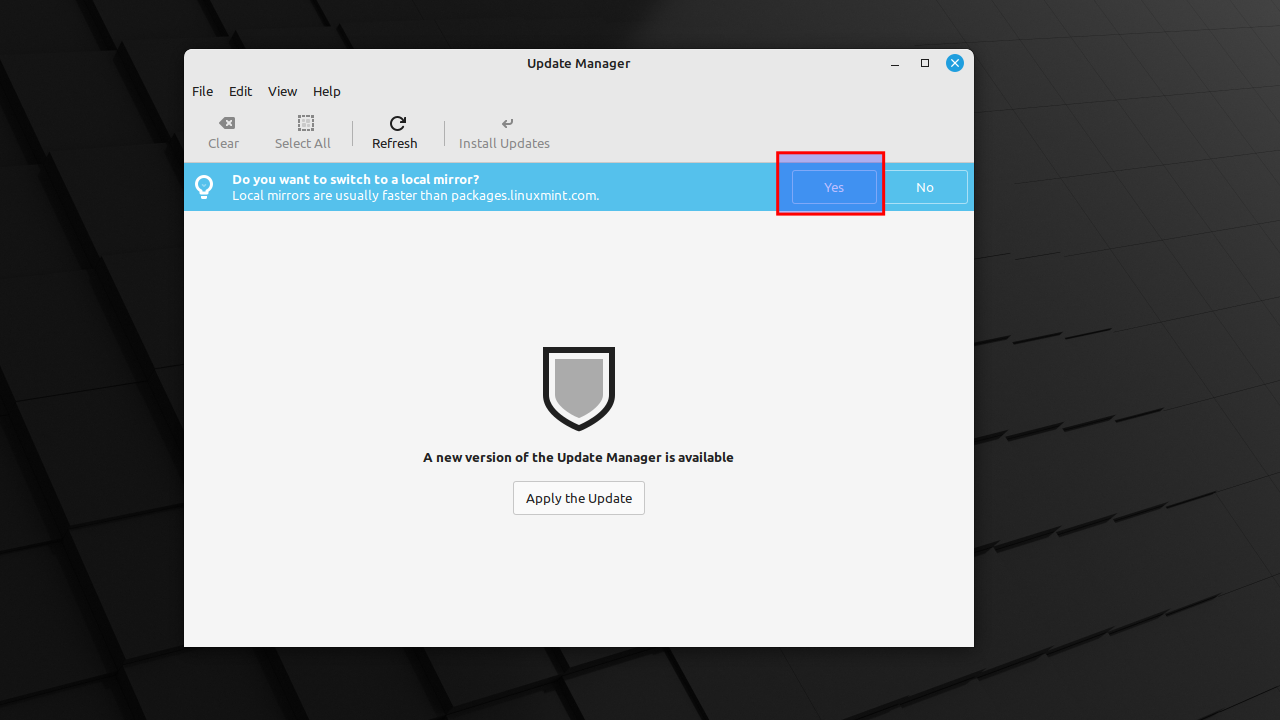Click the lightbulb tip icon
Viewport: 1280px width, 720px height.
tap(204, 187)
